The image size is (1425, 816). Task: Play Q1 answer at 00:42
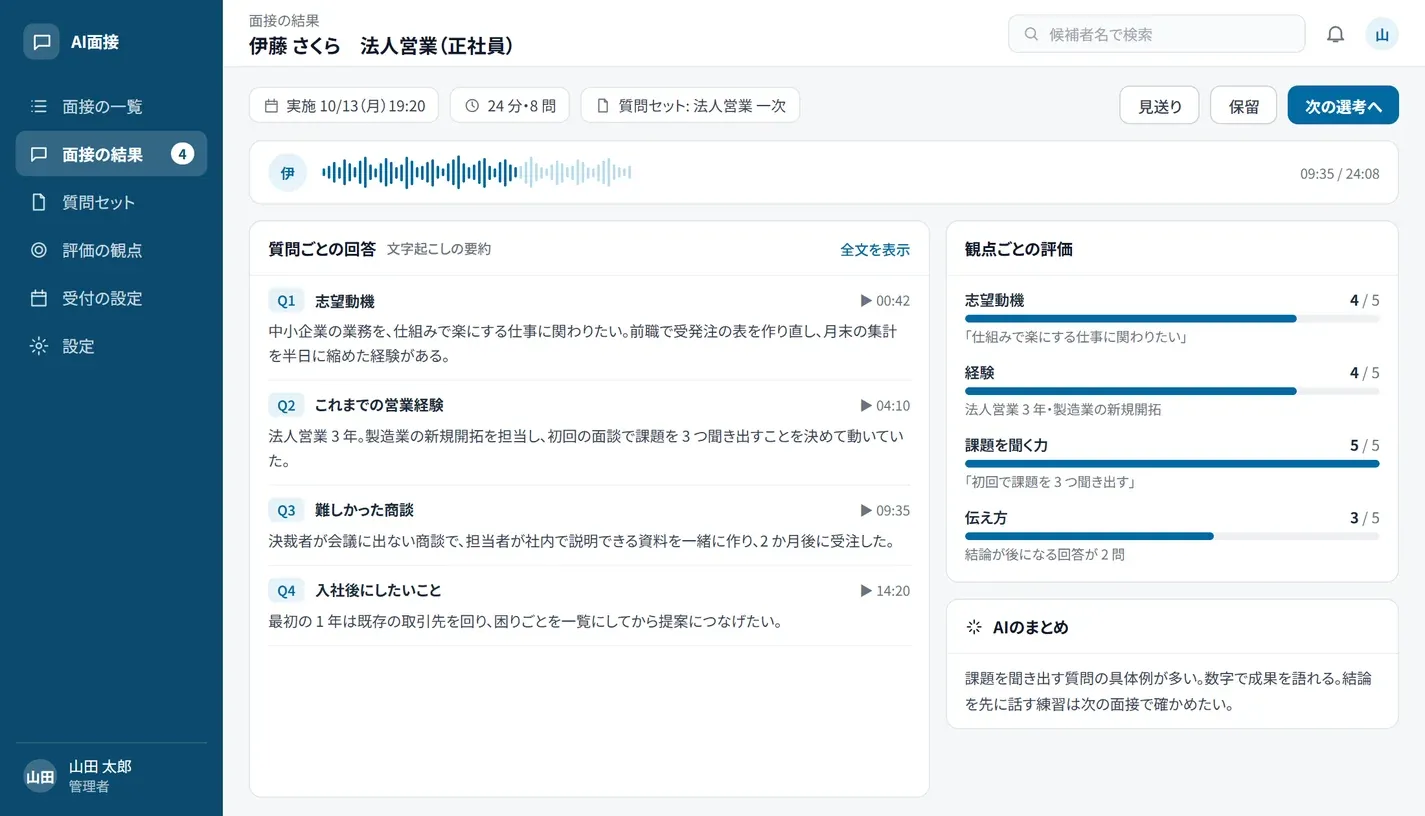[x=885, y=301]
